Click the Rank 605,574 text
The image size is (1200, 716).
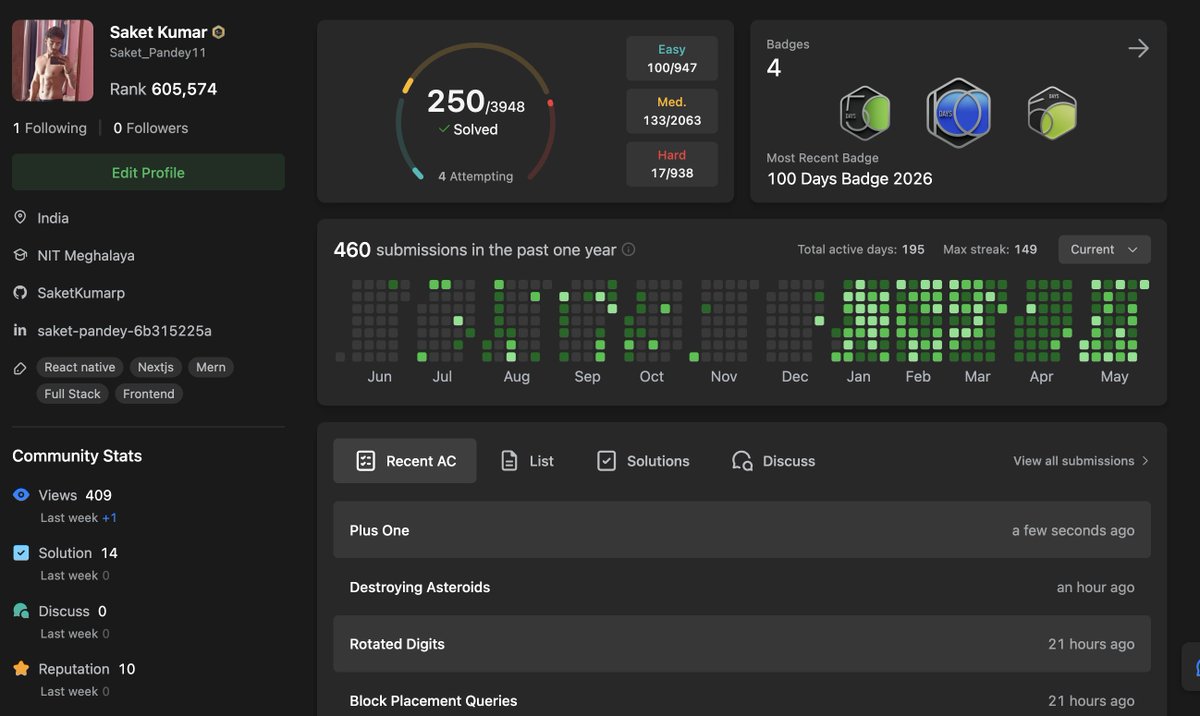(163, 89)
